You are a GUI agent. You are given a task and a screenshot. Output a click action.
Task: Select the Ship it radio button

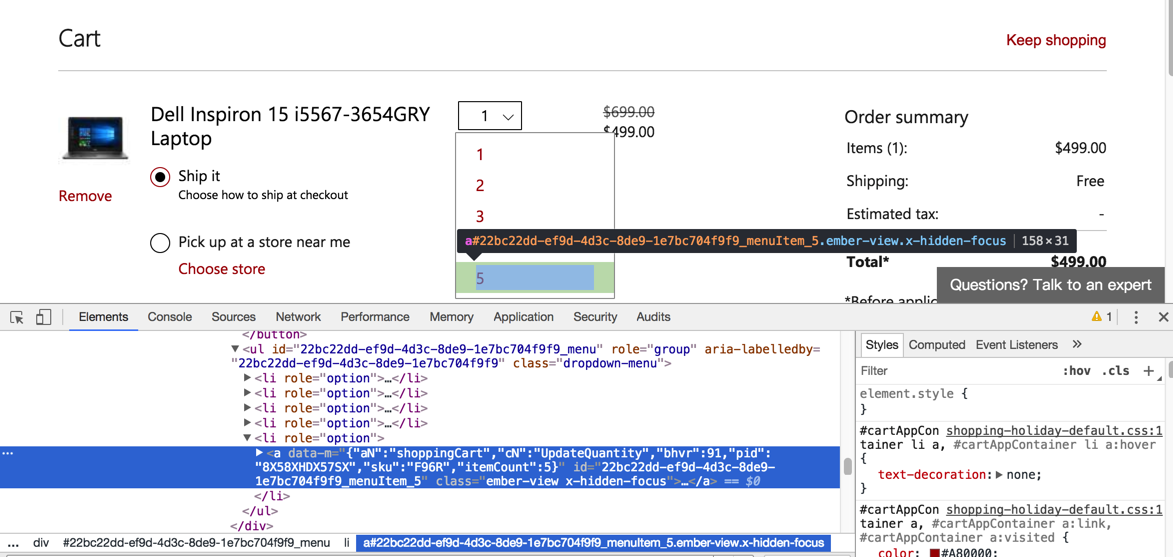tap(160, 177)
